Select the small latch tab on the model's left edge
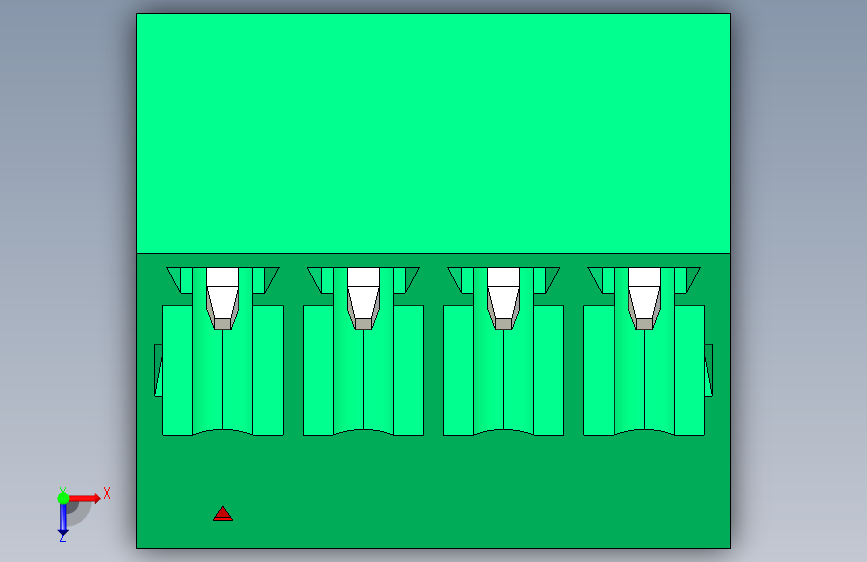867x562 pixels. [158, 370]
